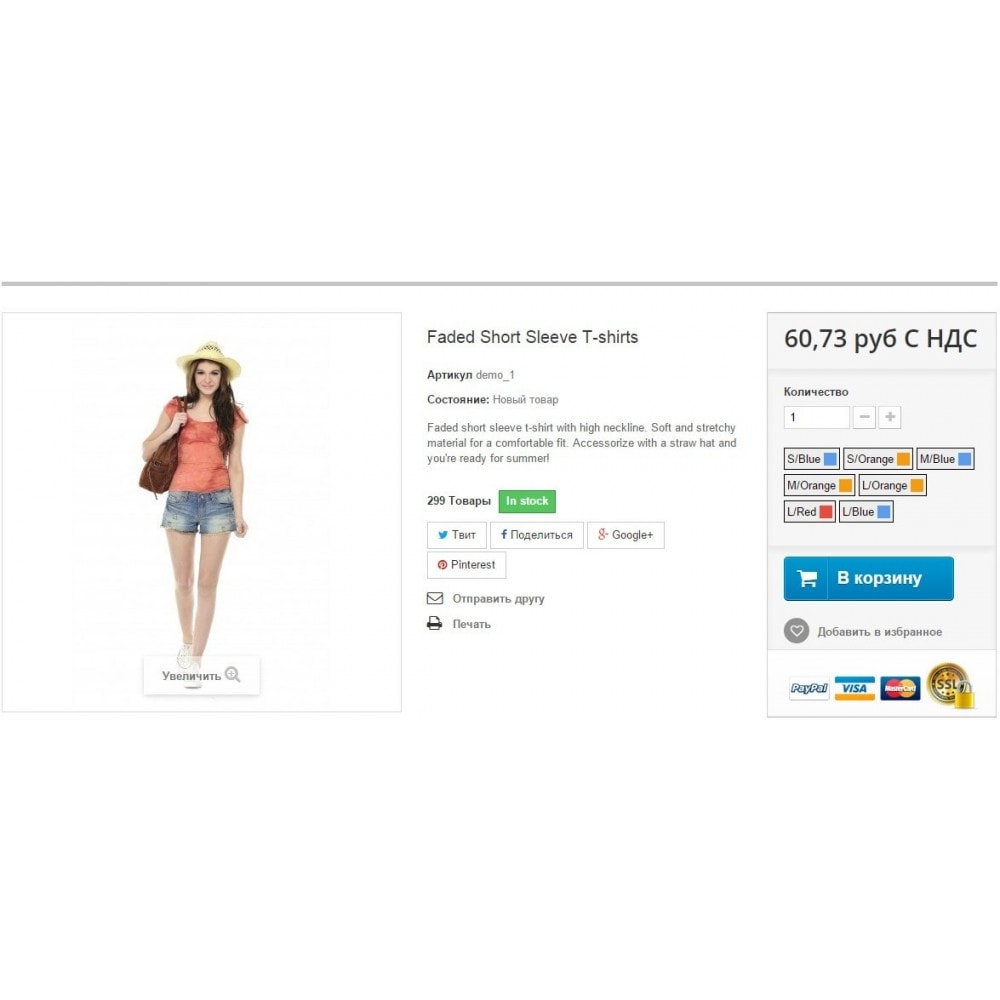Open the Добавить в избранное link
Image resolution: width=1000 pixels, height=1000 pixels.
tap(879, 631)
